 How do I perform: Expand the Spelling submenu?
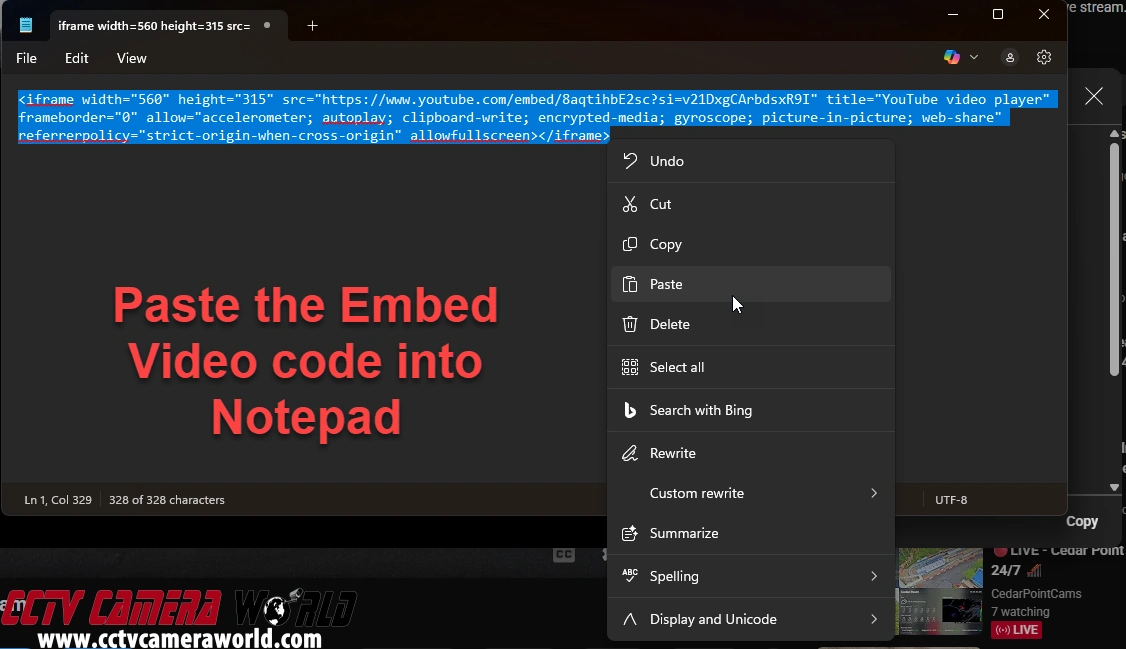pos(873,576)
